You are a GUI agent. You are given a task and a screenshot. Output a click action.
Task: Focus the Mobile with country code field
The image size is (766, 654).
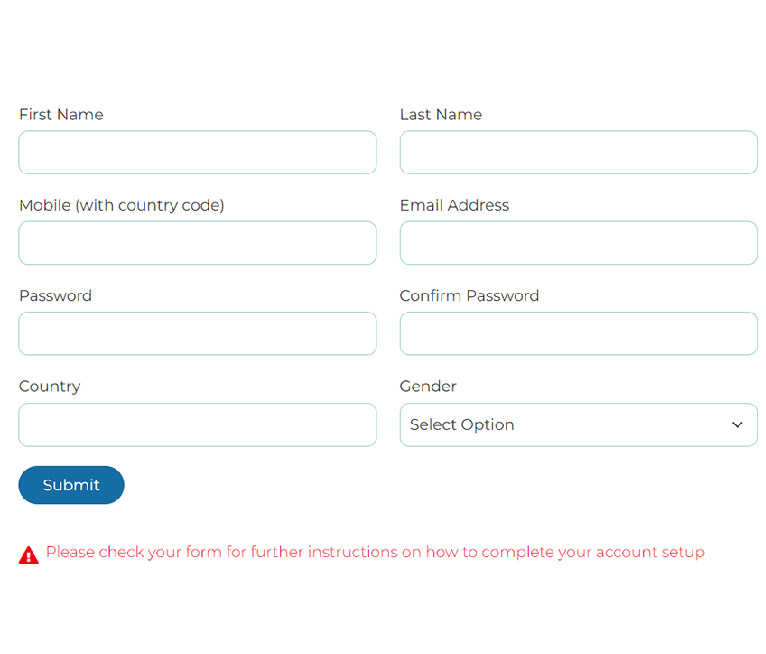197,243
